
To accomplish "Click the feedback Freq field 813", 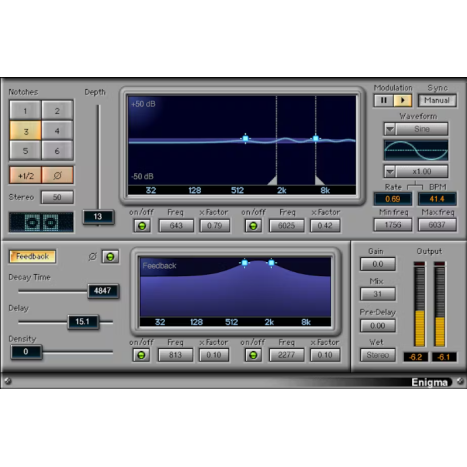I will tap(175, 355).
